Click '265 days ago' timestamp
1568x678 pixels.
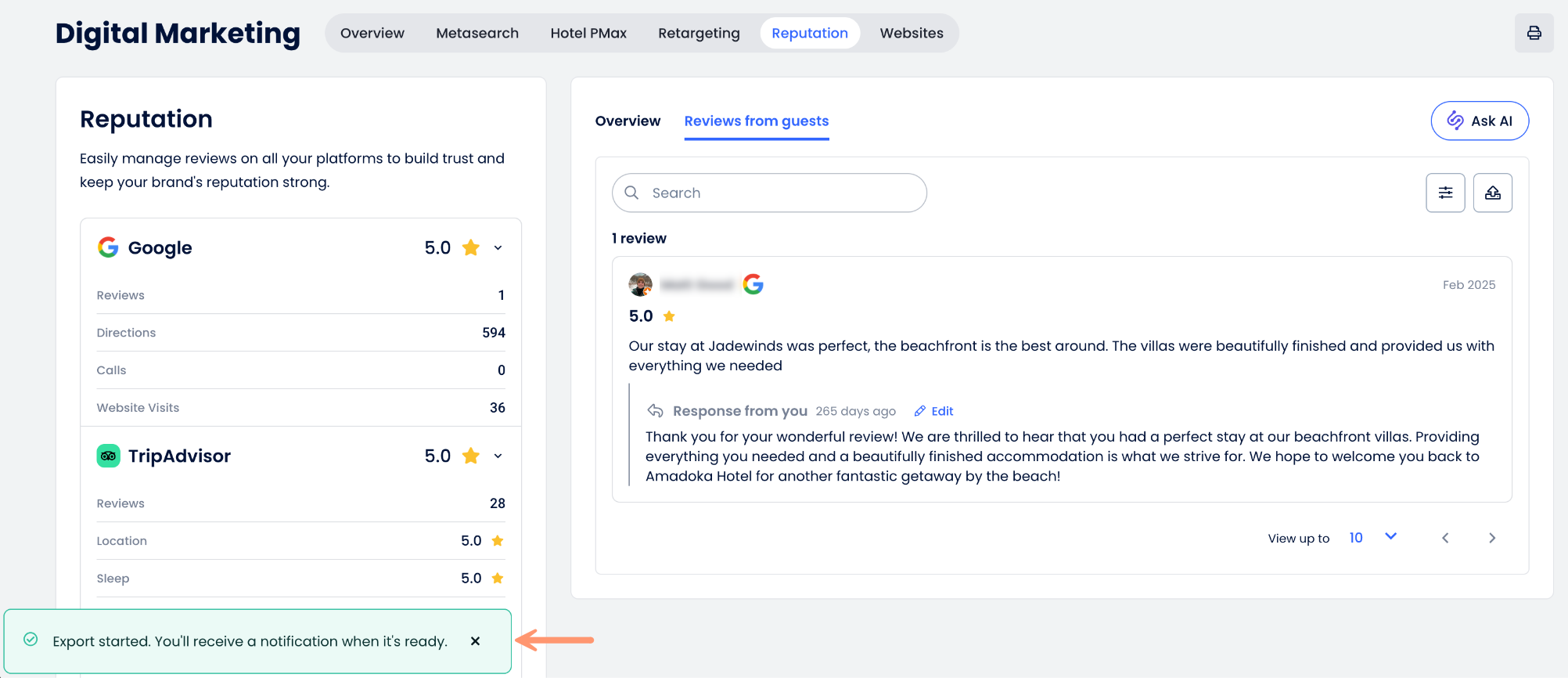[855, 411]
